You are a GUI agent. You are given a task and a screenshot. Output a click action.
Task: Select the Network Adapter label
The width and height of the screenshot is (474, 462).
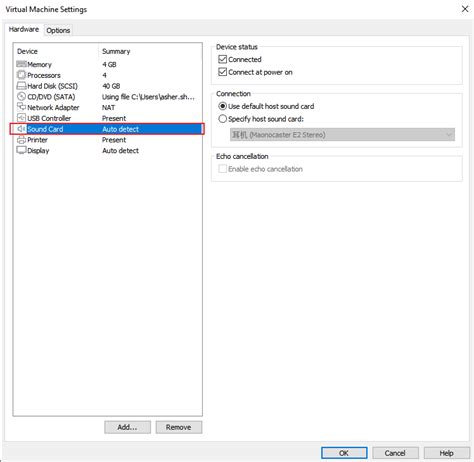tap(53, 107)
